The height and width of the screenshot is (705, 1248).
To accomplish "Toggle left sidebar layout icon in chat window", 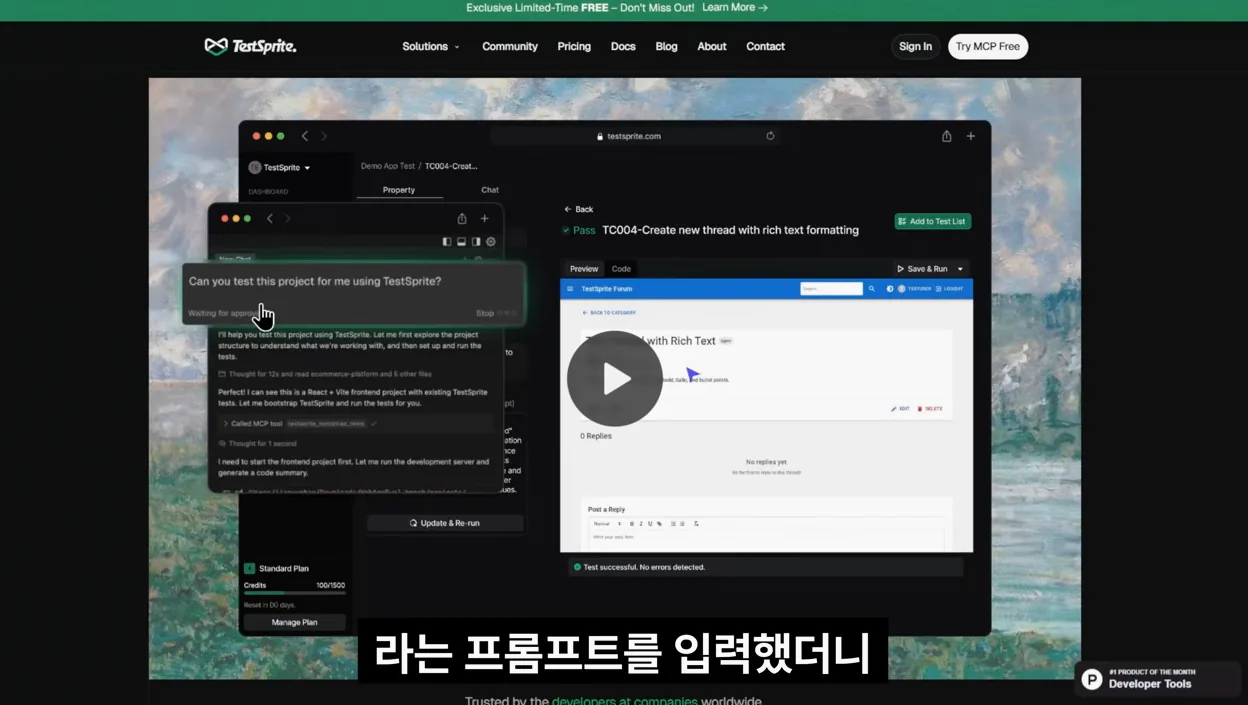I will click(x=446, y=241).
